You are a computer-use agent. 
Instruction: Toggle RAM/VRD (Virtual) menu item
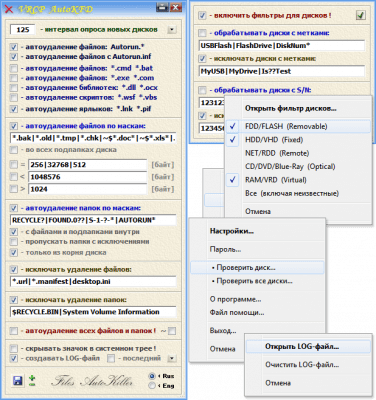[298, 180]
